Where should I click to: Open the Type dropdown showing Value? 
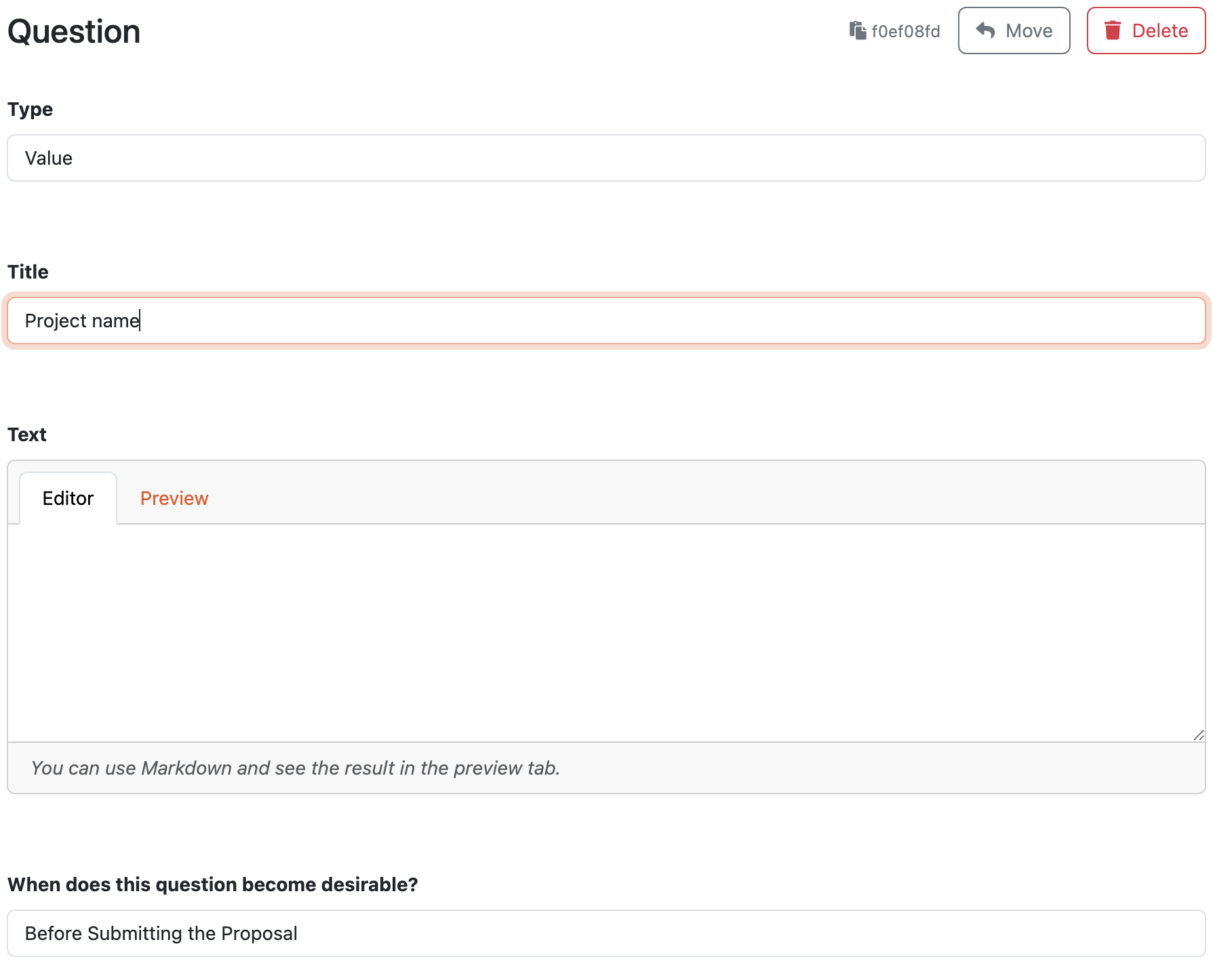[606, 158]
